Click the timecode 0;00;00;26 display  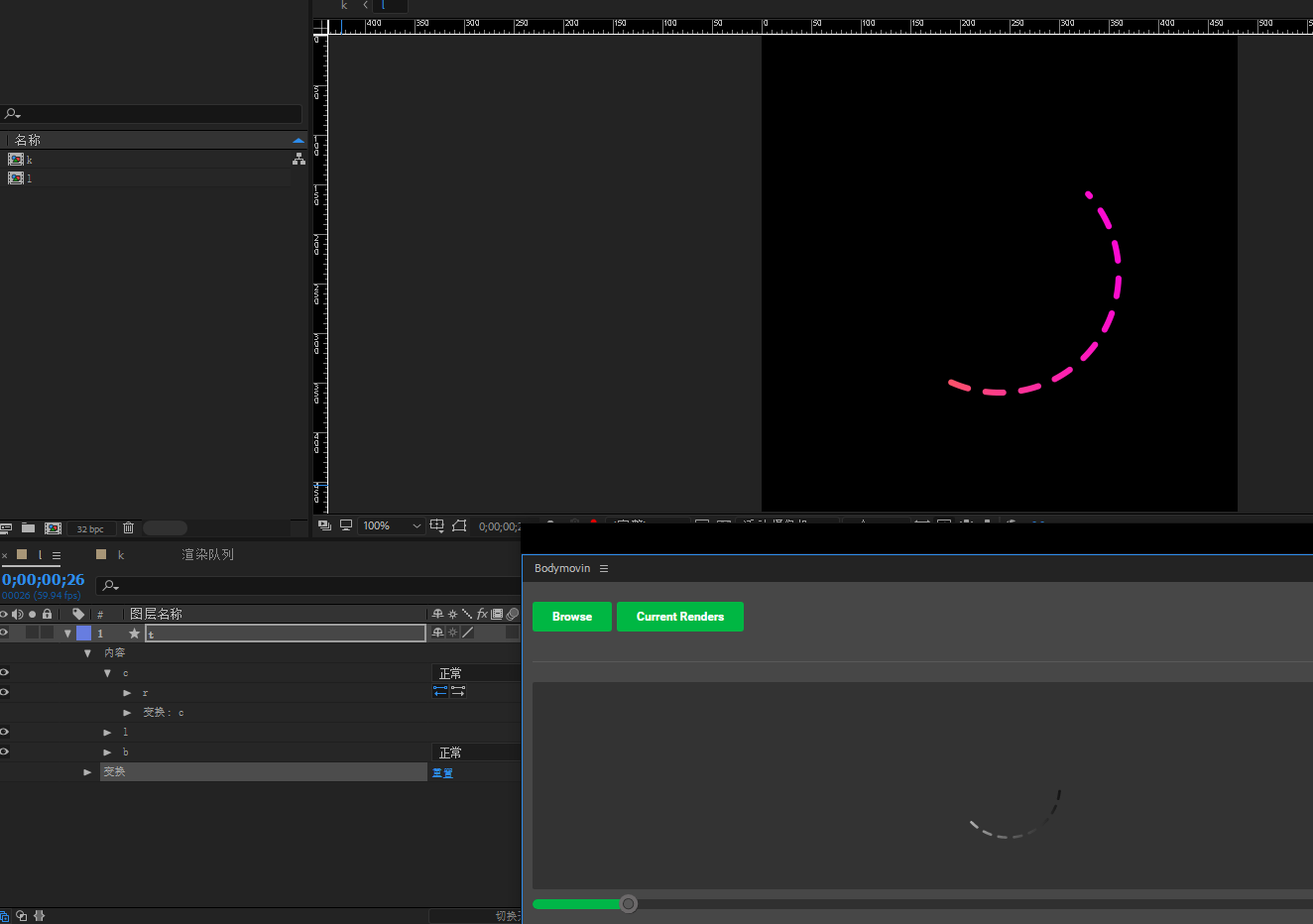(x=42, y=580)
